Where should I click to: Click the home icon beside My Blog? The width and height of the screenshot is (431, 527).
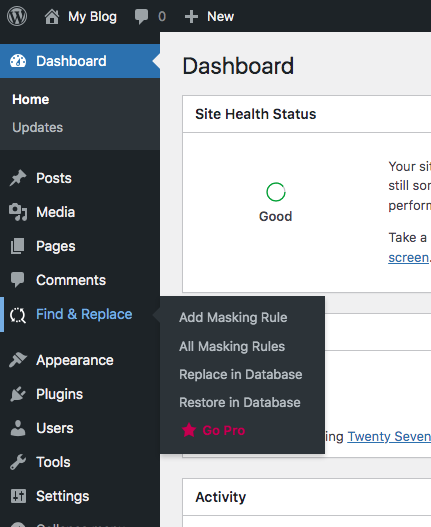pyautogui.click(x=52, y=16)
